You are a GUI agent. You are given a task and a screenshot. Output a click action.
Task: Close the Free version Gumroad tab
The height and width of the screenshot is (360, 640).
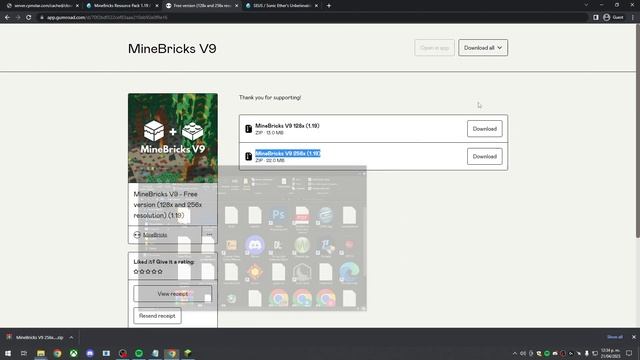coord(236,6)
